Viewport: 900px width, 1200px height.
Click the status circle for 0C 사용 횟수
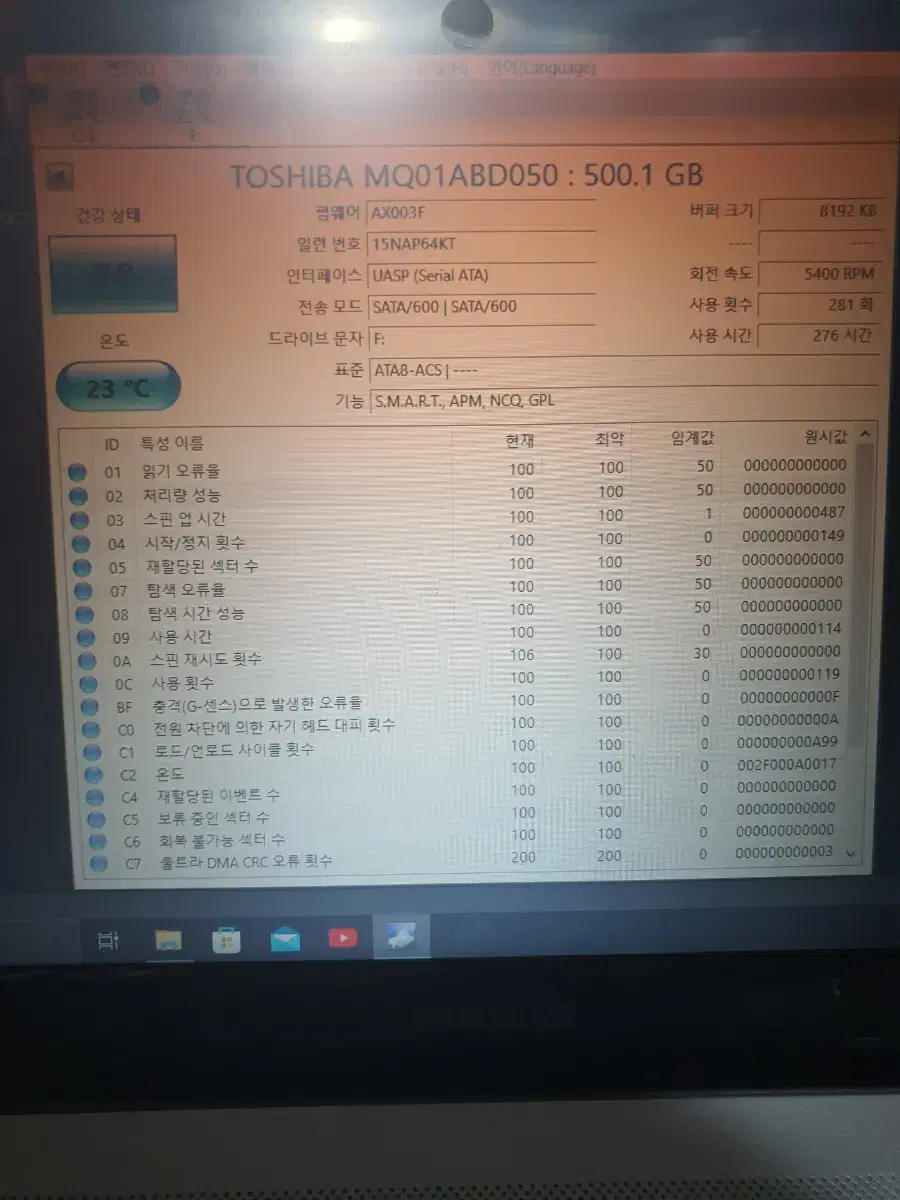tap(88, 684)
